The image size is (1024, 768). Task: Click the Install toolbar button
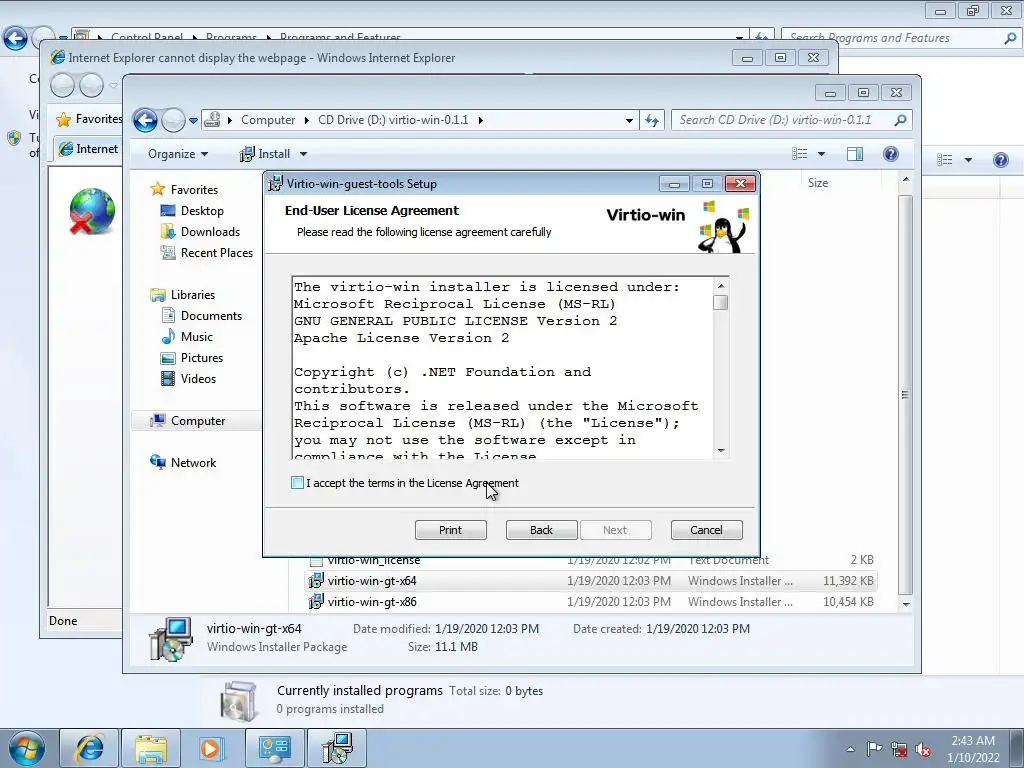tap(266, 153)
